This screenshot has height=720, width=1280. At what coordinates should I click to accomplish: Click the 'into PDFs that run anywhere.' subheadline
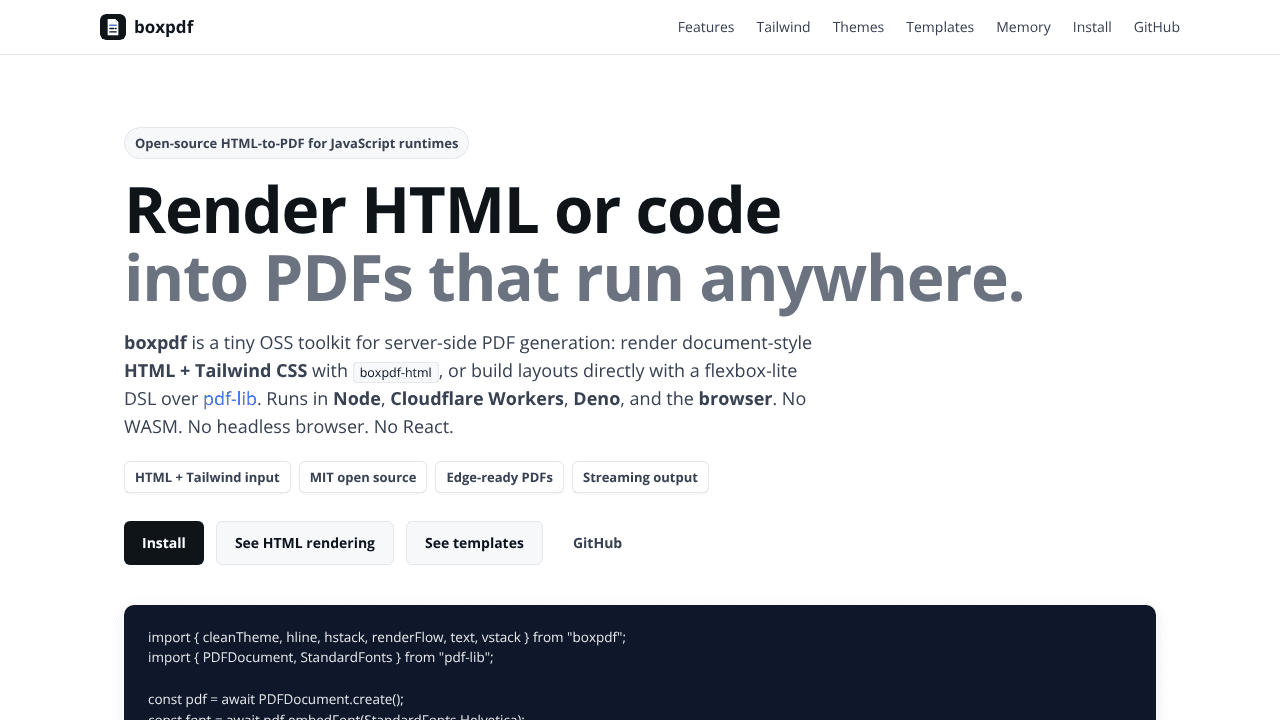tap(574, 278)
